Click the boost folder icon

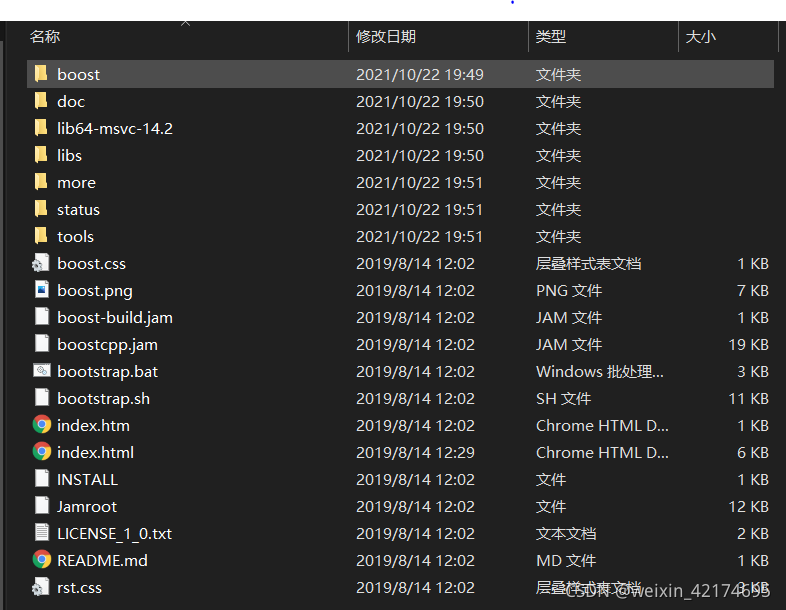pyautogui.click(x=41, y=74)
